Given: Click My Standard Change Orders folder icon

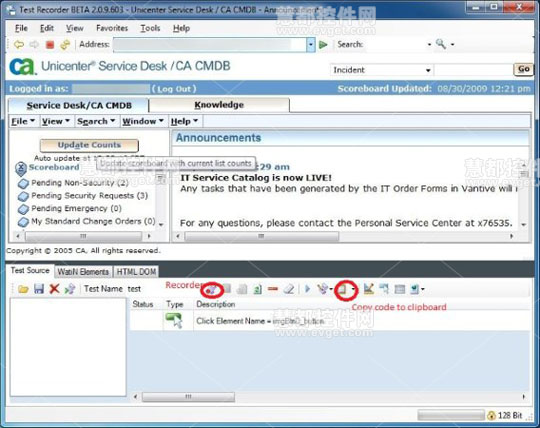Looking at the screenshot, I should click(x=23, y=222).
